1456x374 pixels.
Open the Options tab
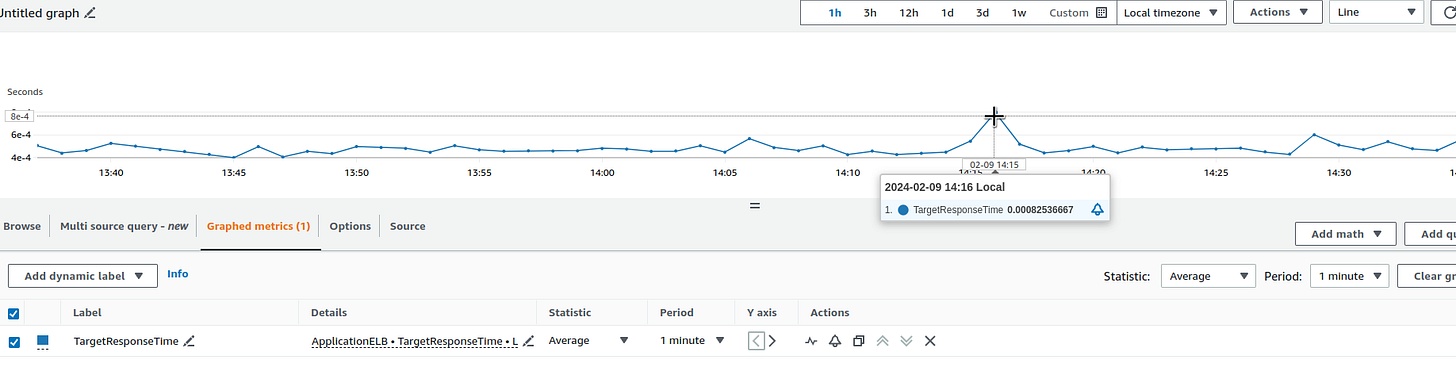[350, 226]
